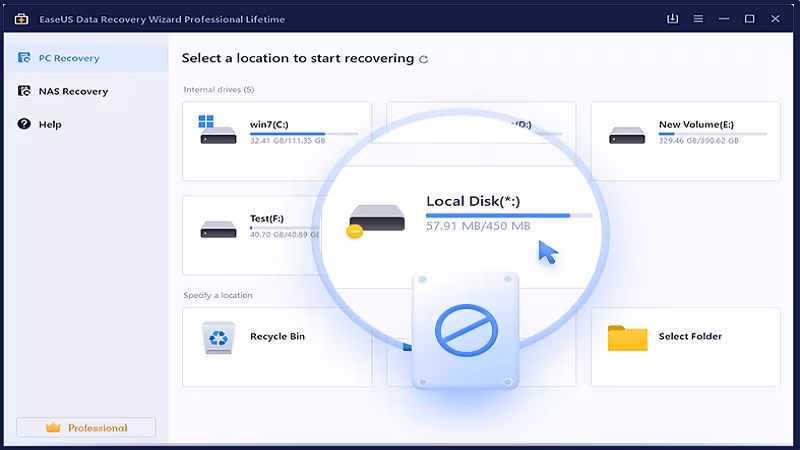Open the Help section

pyautogui.click(x=86, y=124)
